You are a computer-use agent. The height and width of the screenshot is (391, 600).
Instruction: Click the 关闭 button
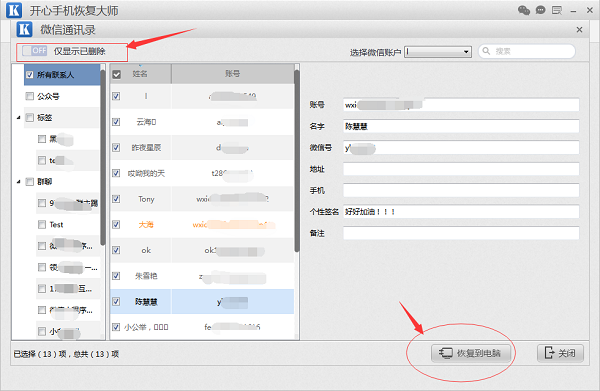tap(560, 353)
